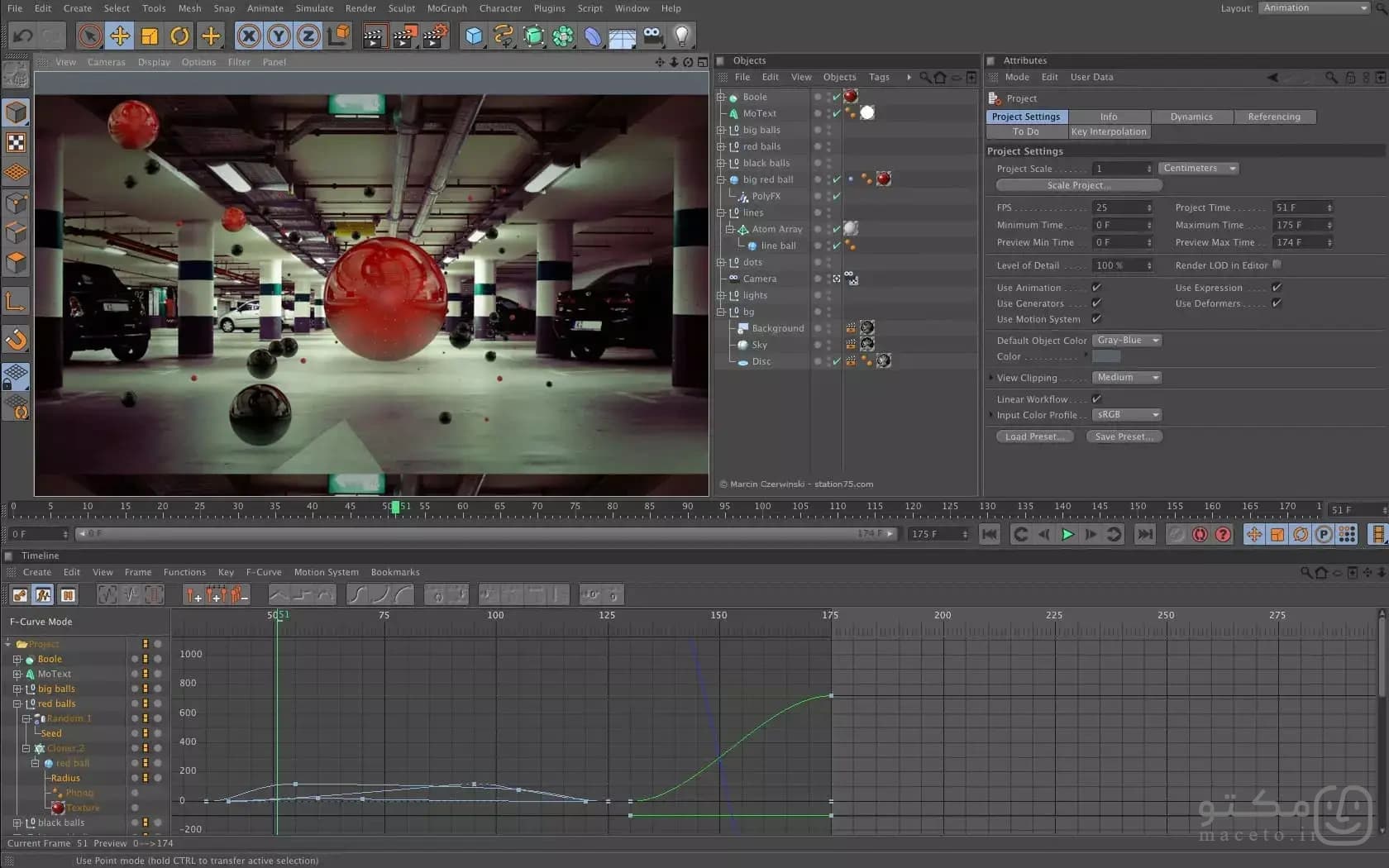Open Edit Render Settings icon
This screenshot has width=1389, height=868.
tap(435, 36)
